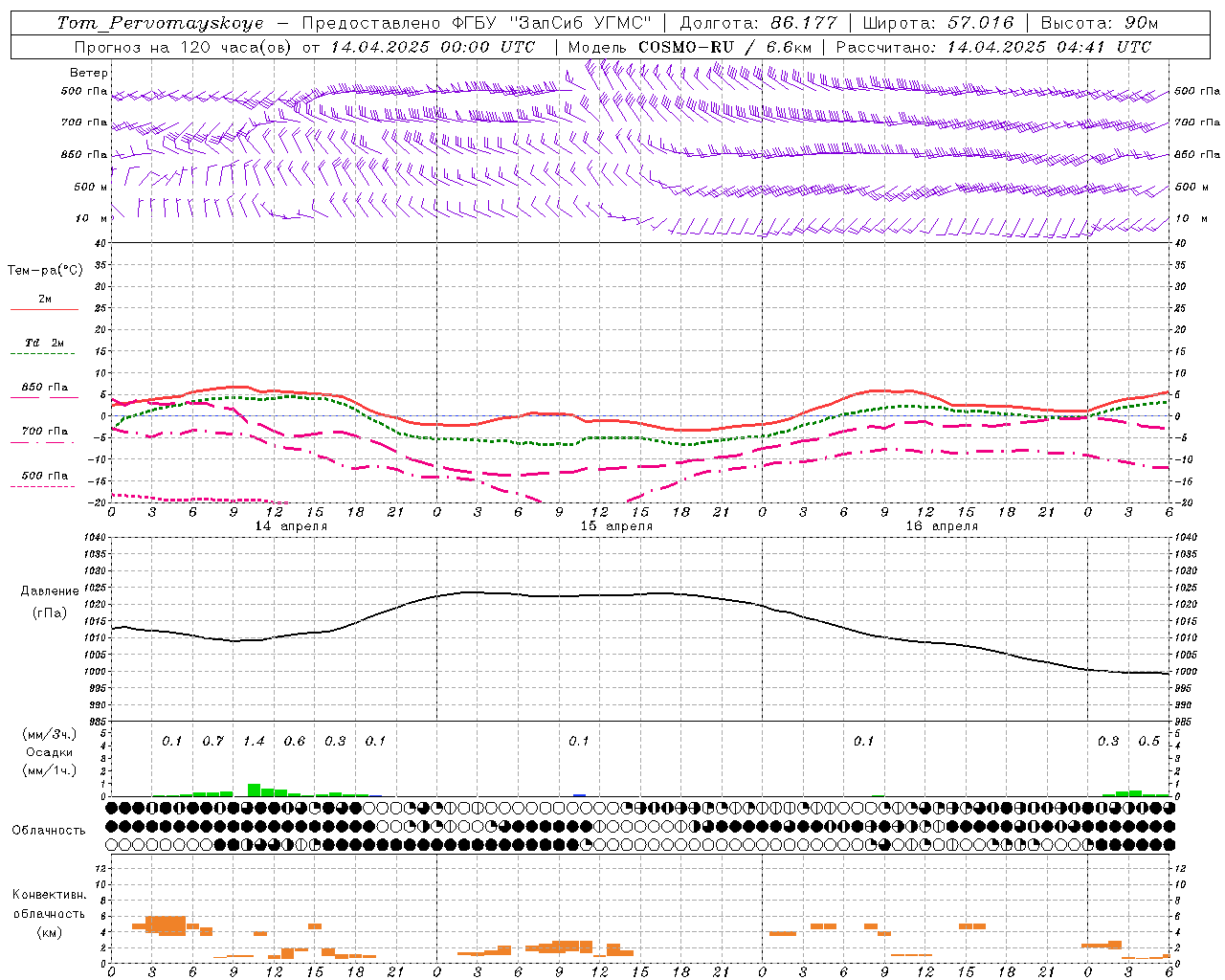
Task: Click the 500 гПа temperature legend entry
Action: click(x=45, y=476)
